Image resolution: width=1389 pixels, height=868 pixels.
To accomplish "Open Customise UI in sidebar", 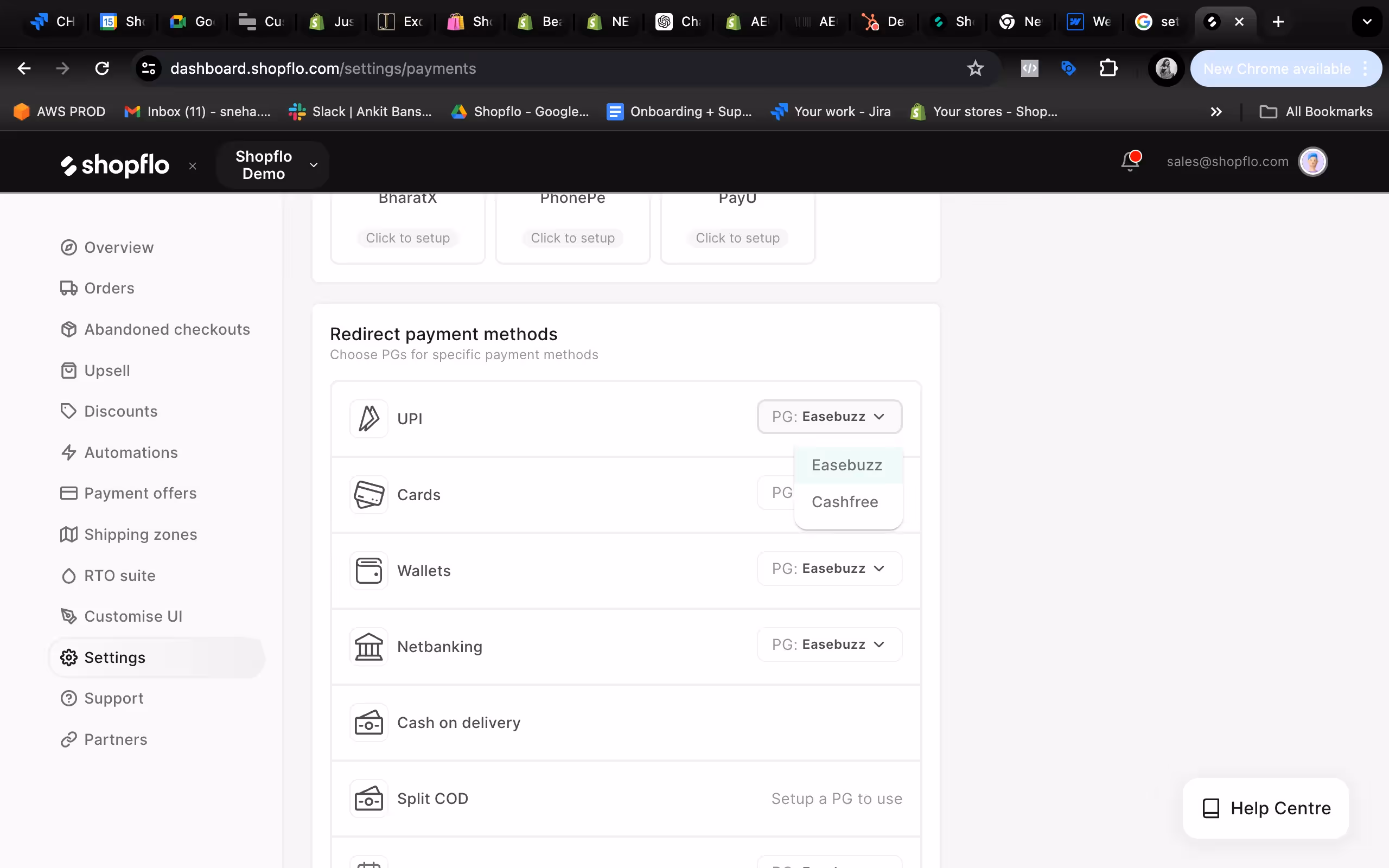I will [122, 617].
